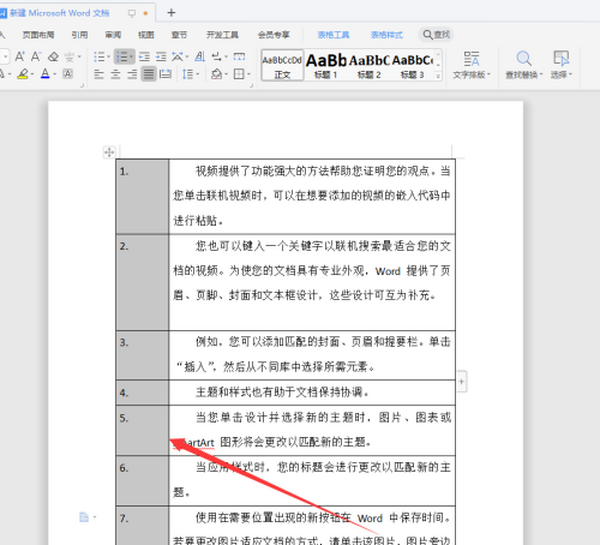Toggle the numbered list icon

click(x=122, y=57)
